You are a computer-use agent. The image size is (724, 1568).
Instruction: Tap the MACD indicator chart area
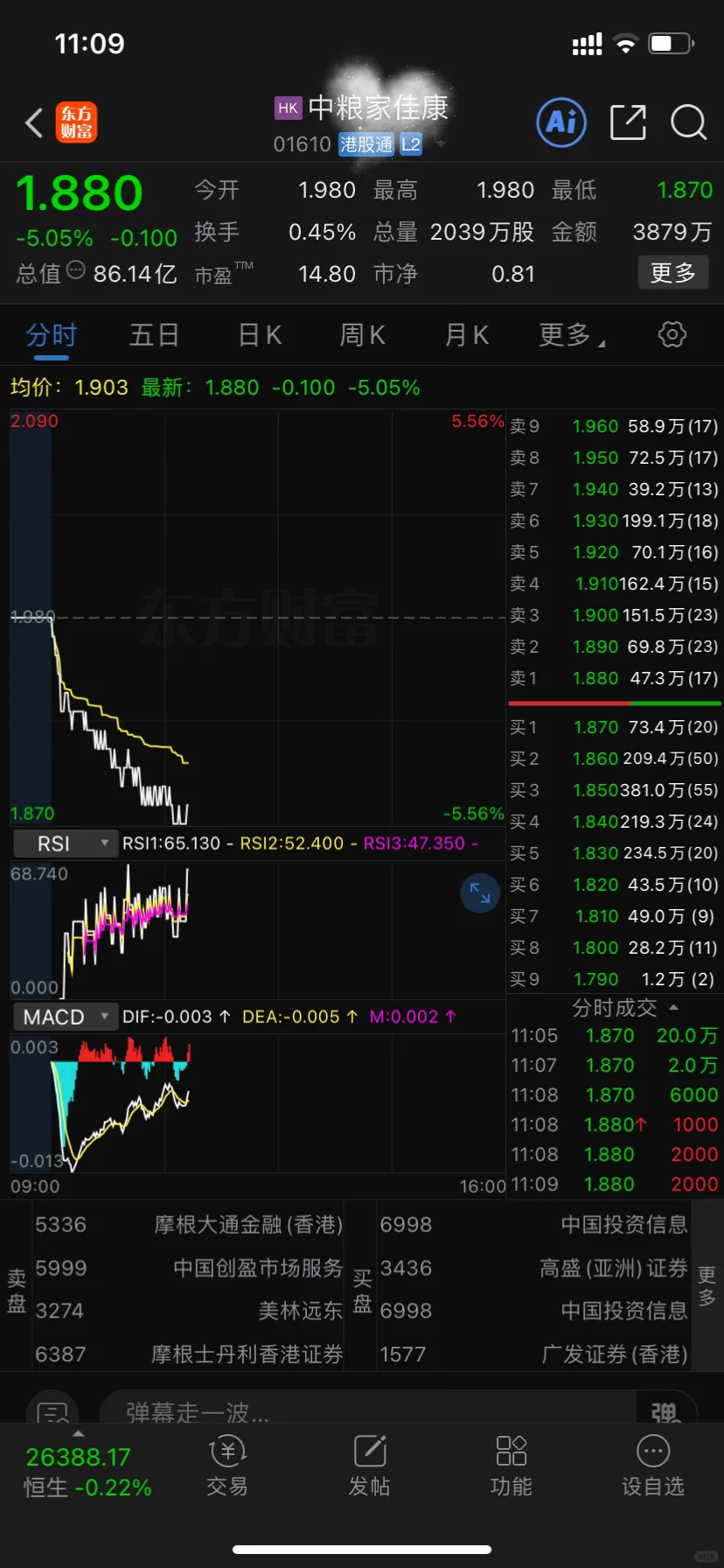click(258, 1104)
